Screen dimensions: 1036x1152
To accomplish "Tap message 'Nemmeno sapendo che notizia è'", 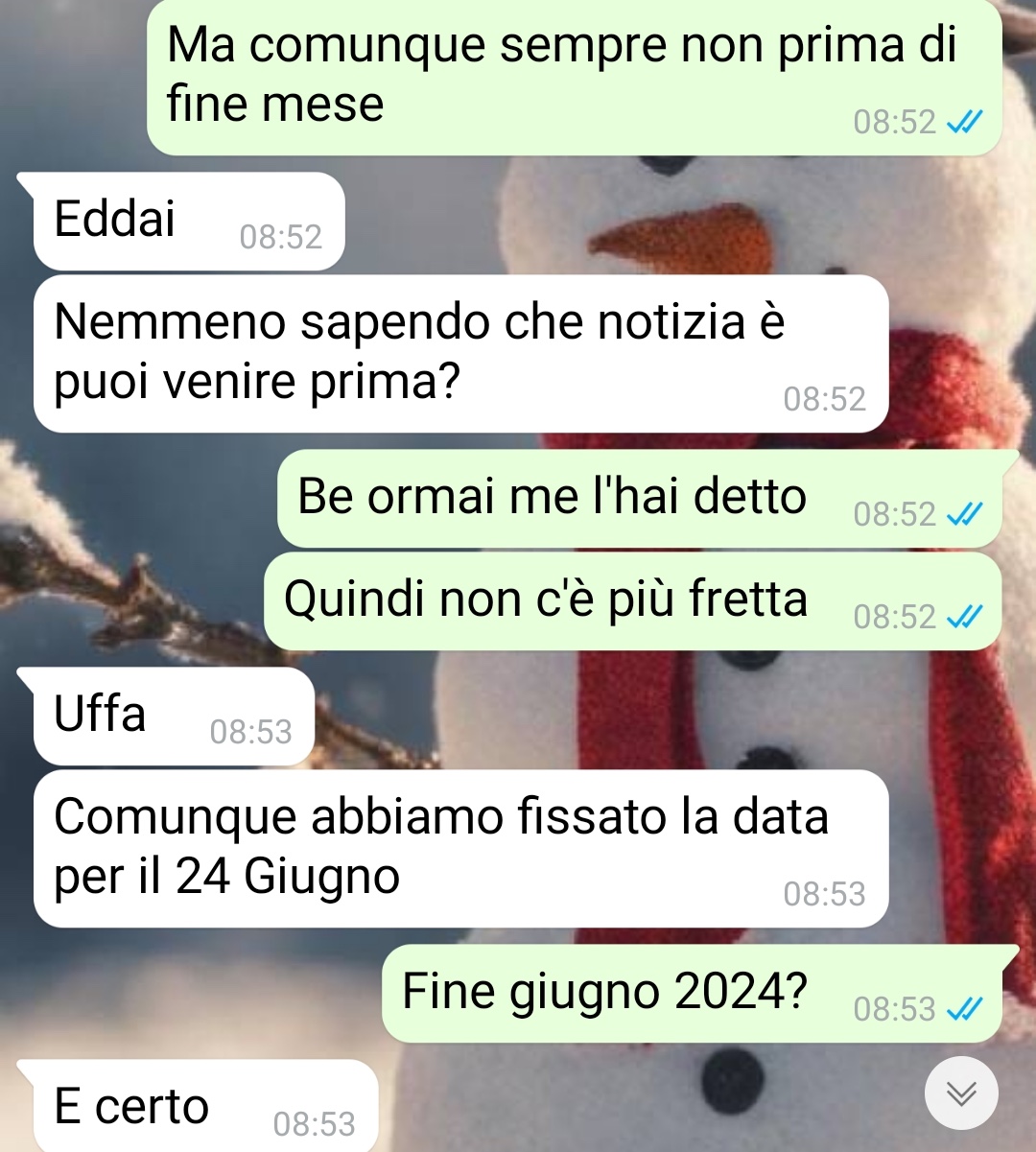I will click(460, 353).
